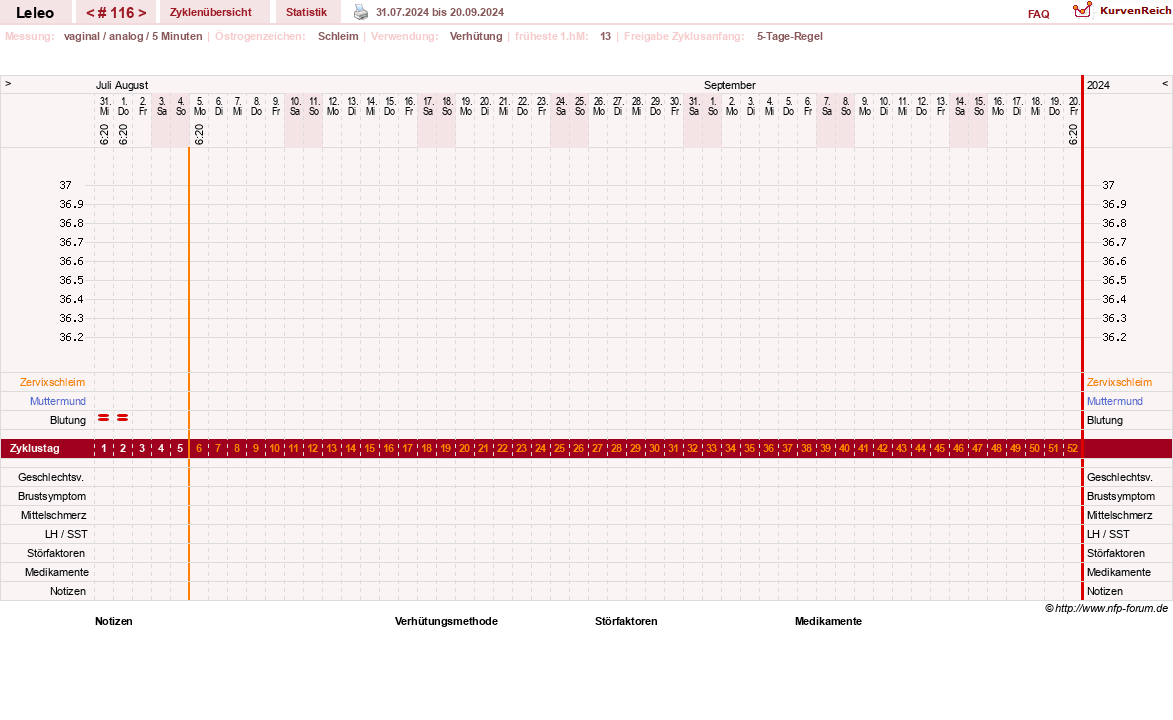Screen dimensions: 1173x720
Task: Click the right Zervixschleim label
Action: pyautogui.click(x=1119, y=382)
